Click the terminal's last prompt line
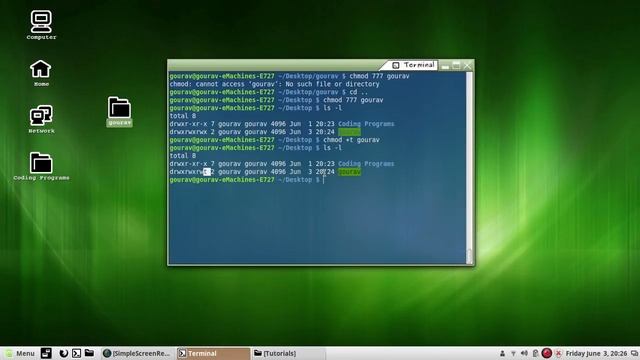 [x=247, y=180]
